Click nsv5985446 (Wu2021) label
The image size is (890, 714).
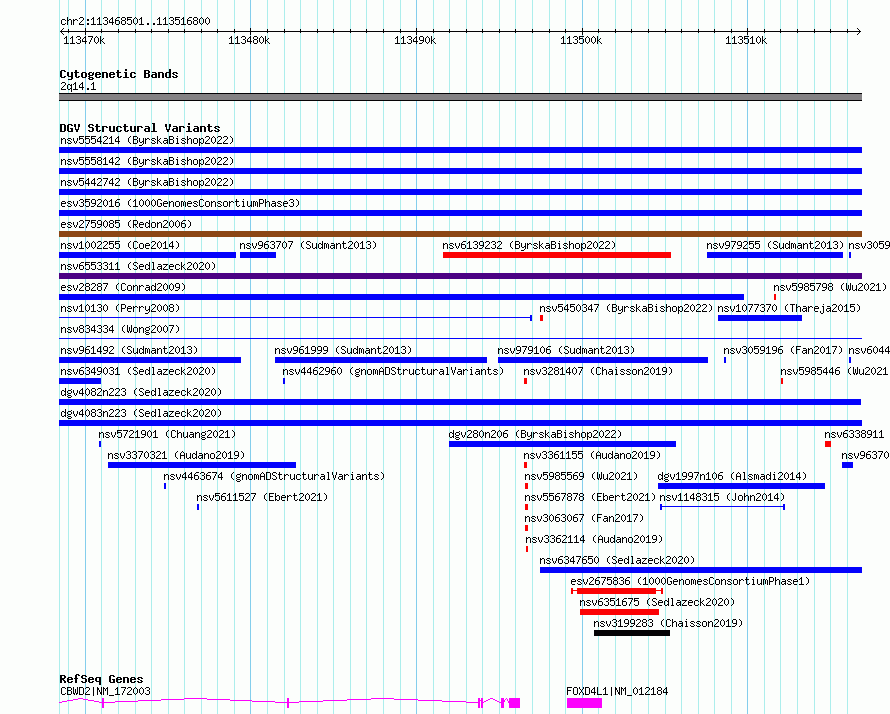[834, 371]
